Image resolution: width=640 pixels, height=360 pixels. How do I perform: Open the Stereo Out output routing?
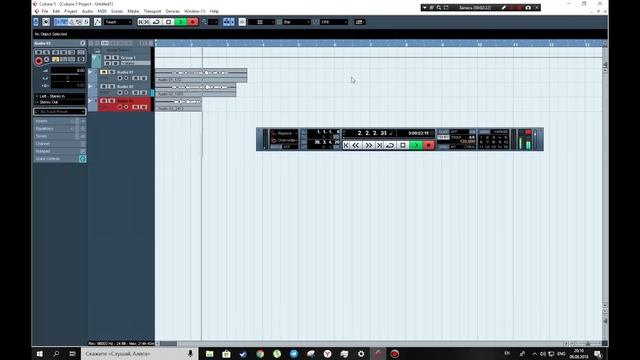(x=60, y=102)
